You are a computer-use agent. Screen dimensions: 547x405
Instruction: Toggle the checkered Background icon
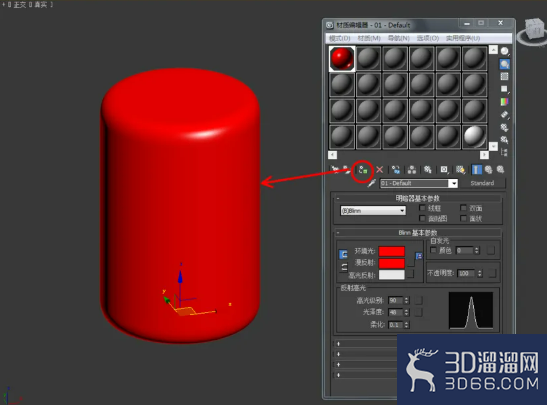coord(504,77)
